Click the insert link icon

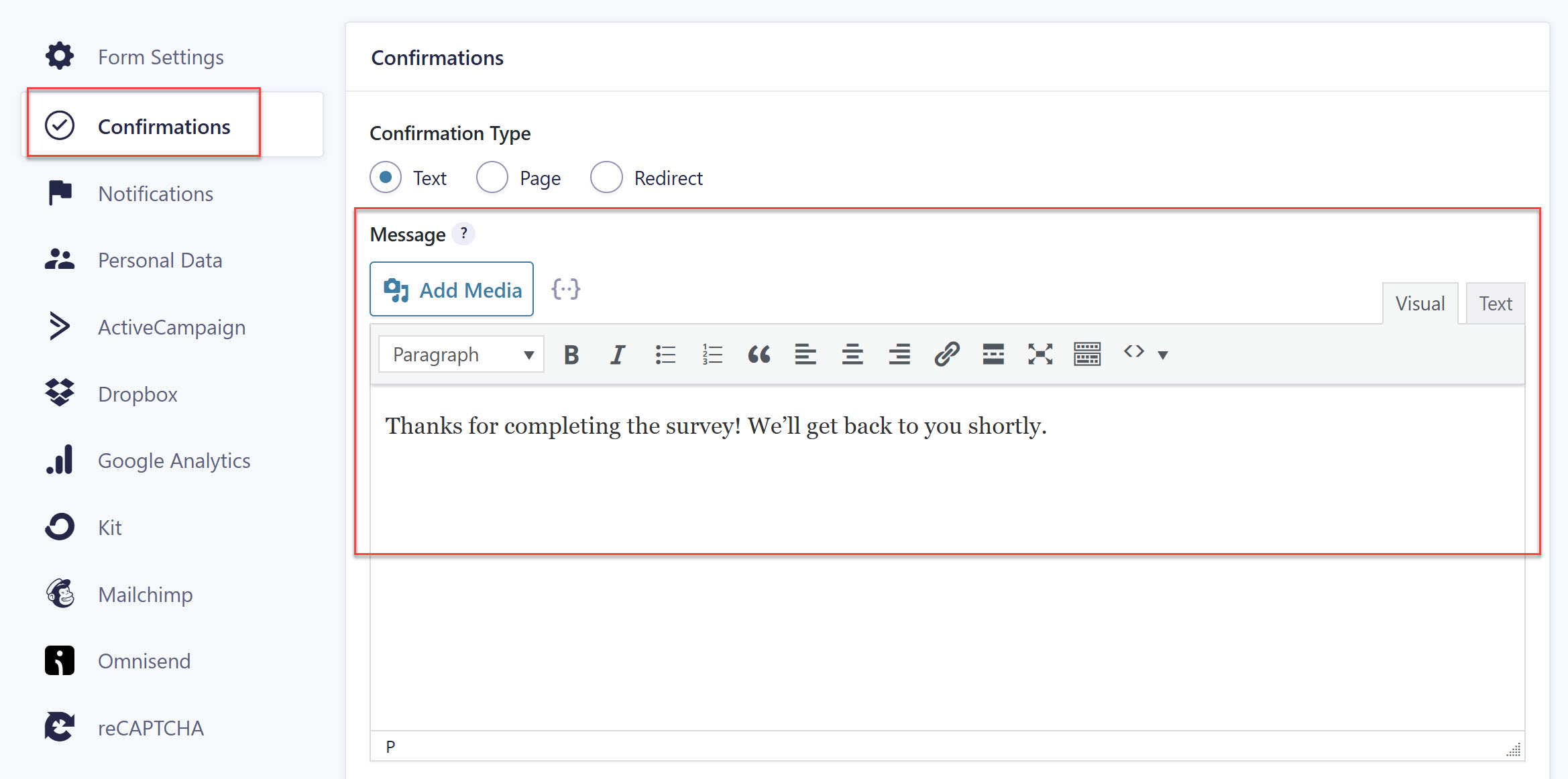pyautogui.click(x=946, y=354)
